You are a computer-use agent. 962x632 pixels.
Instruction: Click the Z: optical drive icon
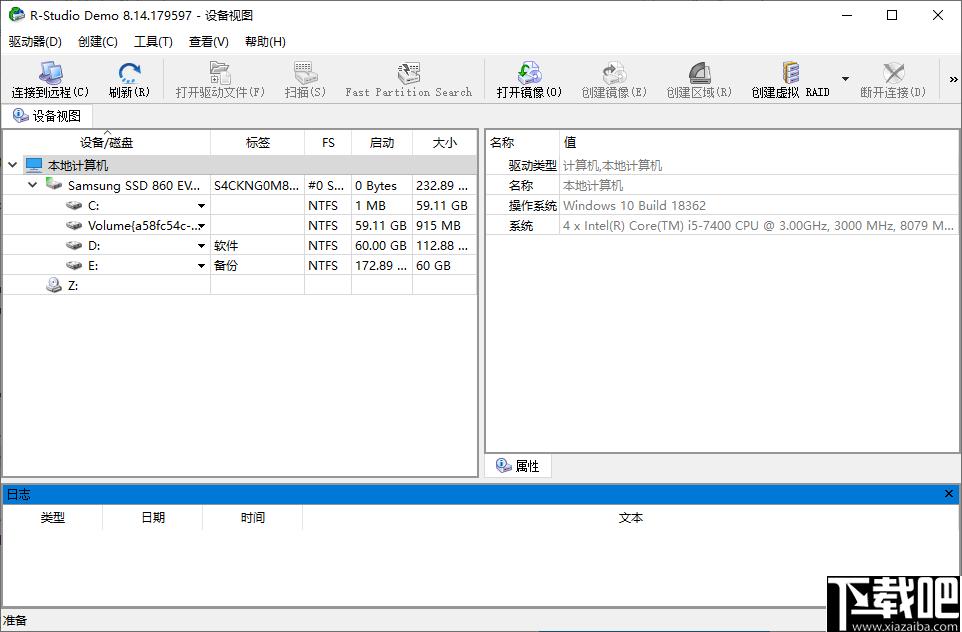pos(54,285)
